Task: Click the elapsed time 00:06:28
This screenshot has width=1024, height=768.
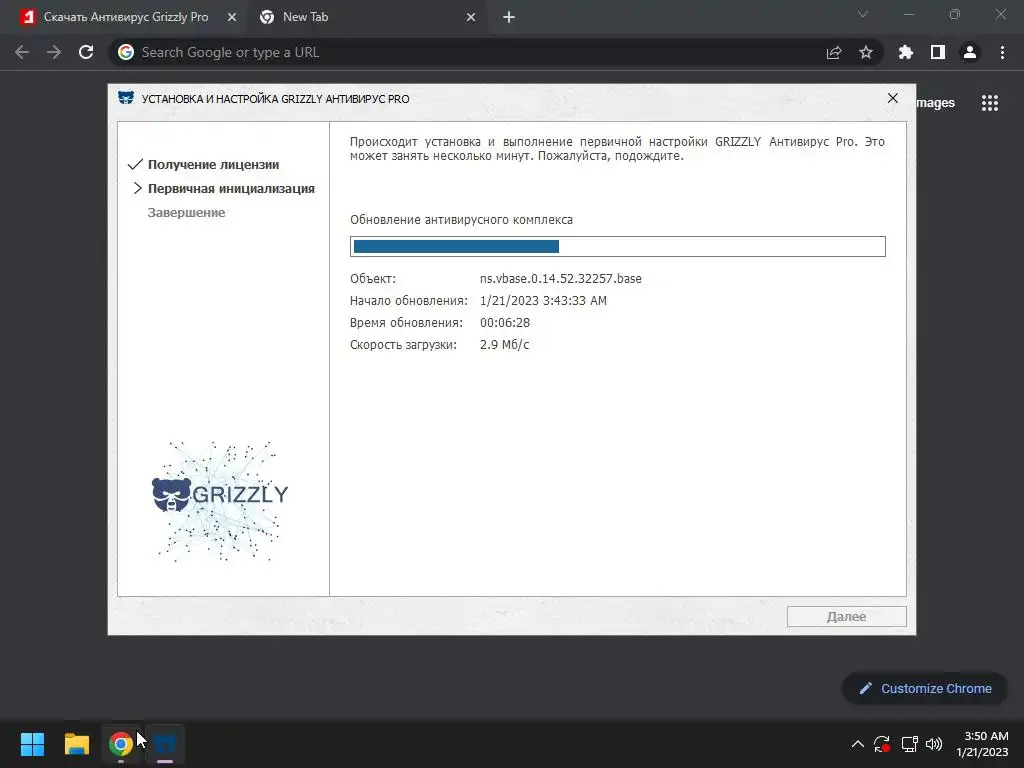Action: click(x=505, y=323)
